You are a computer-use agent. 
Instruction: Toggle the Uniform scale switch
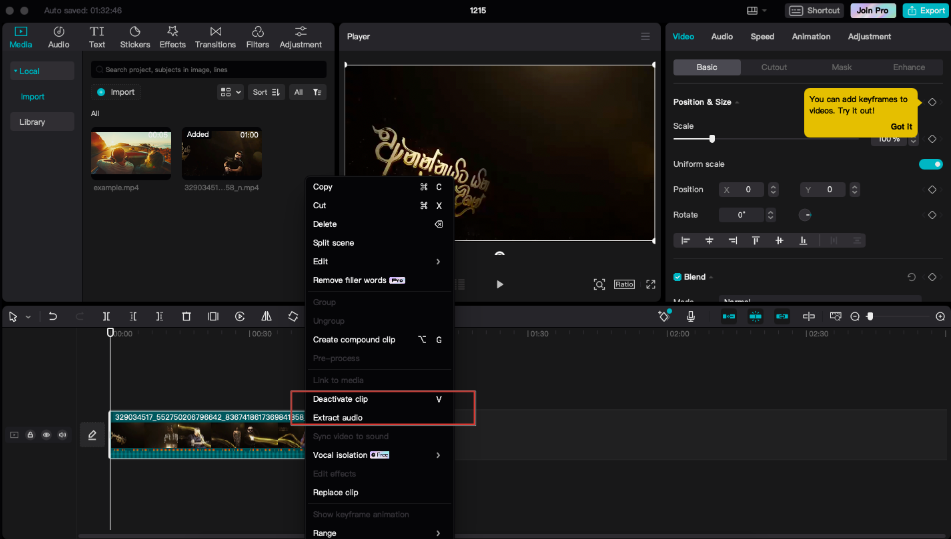(930, 164)
